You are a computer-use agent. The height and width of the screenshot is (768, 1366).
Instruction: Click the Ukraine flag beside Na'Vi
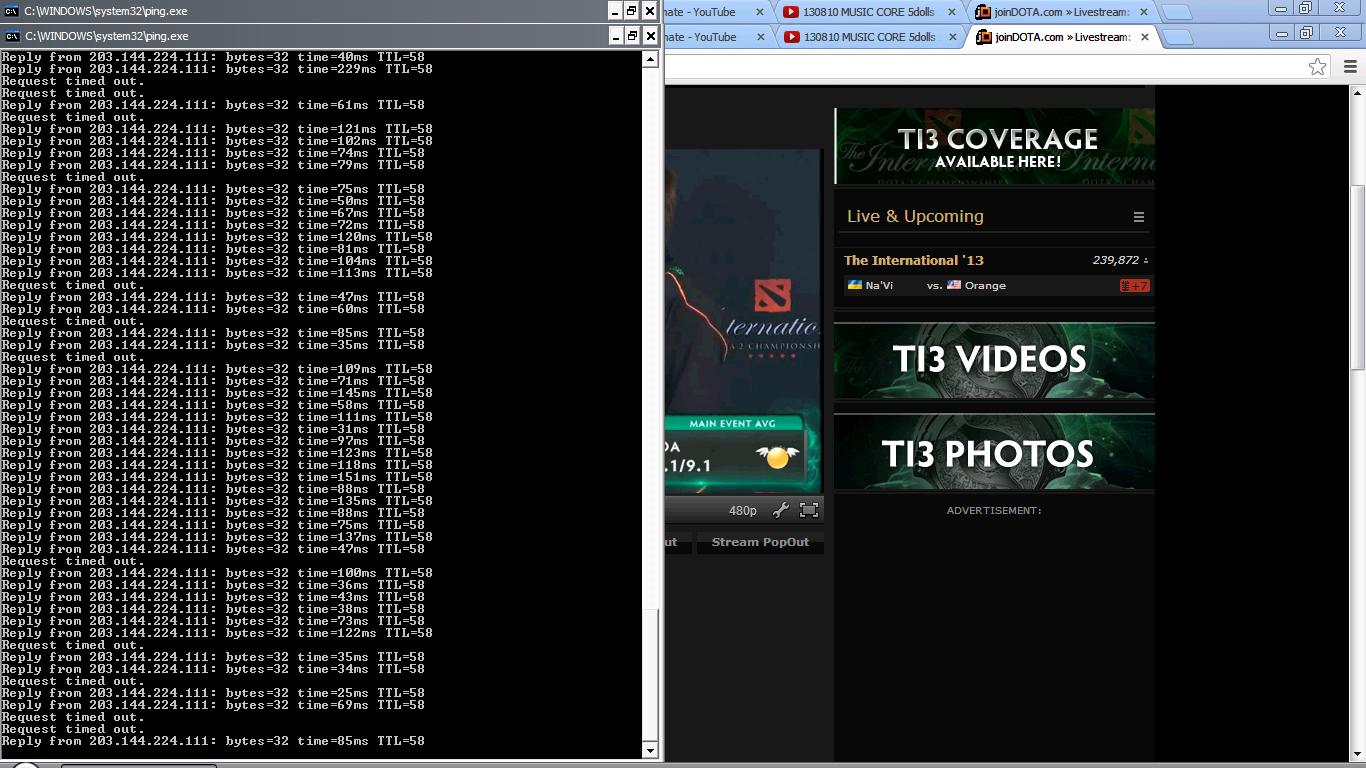coord(855,285)
